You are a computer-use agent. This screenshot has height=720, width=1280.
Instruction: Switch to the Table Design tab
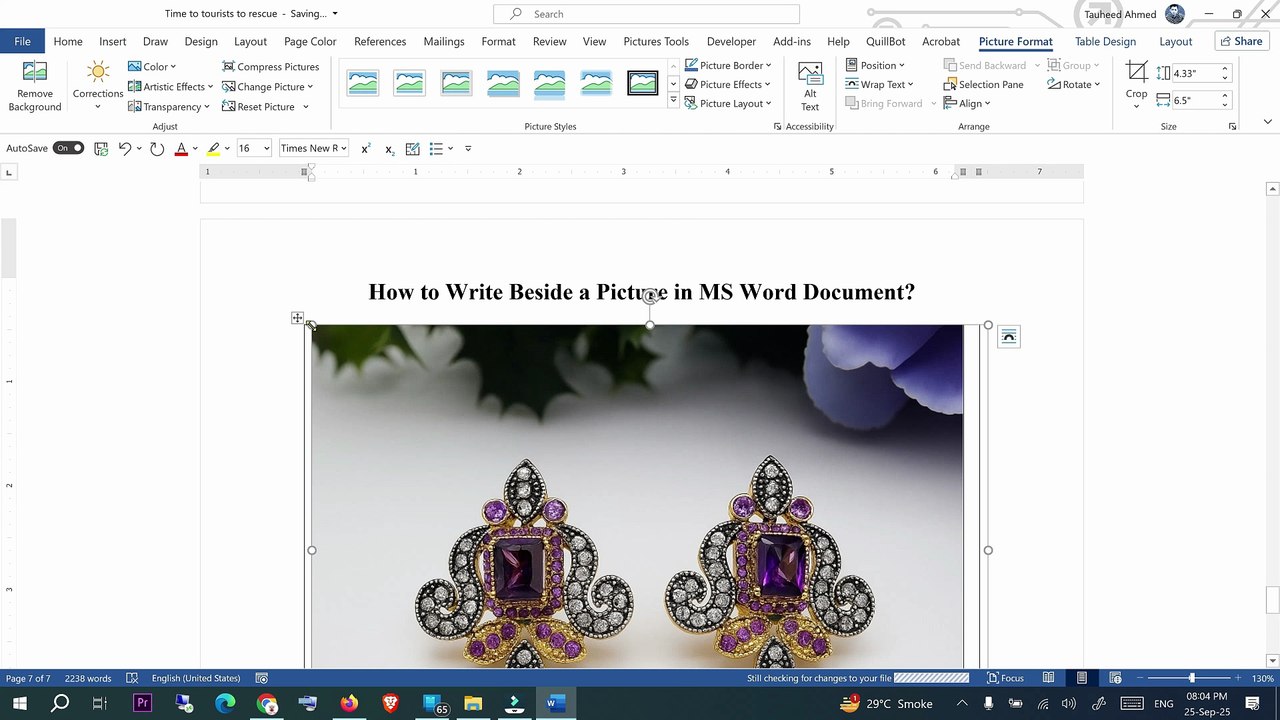(1105, 41)
